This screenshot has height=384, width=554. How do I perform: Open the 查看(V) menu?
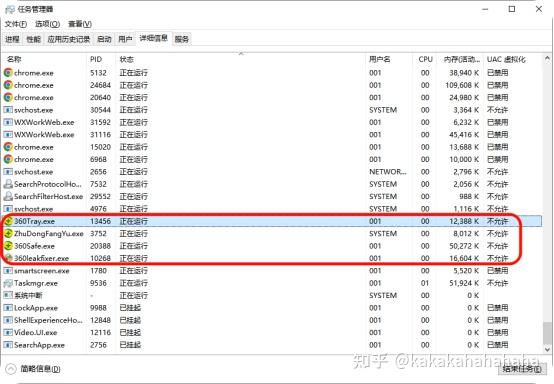coord(80,24)
